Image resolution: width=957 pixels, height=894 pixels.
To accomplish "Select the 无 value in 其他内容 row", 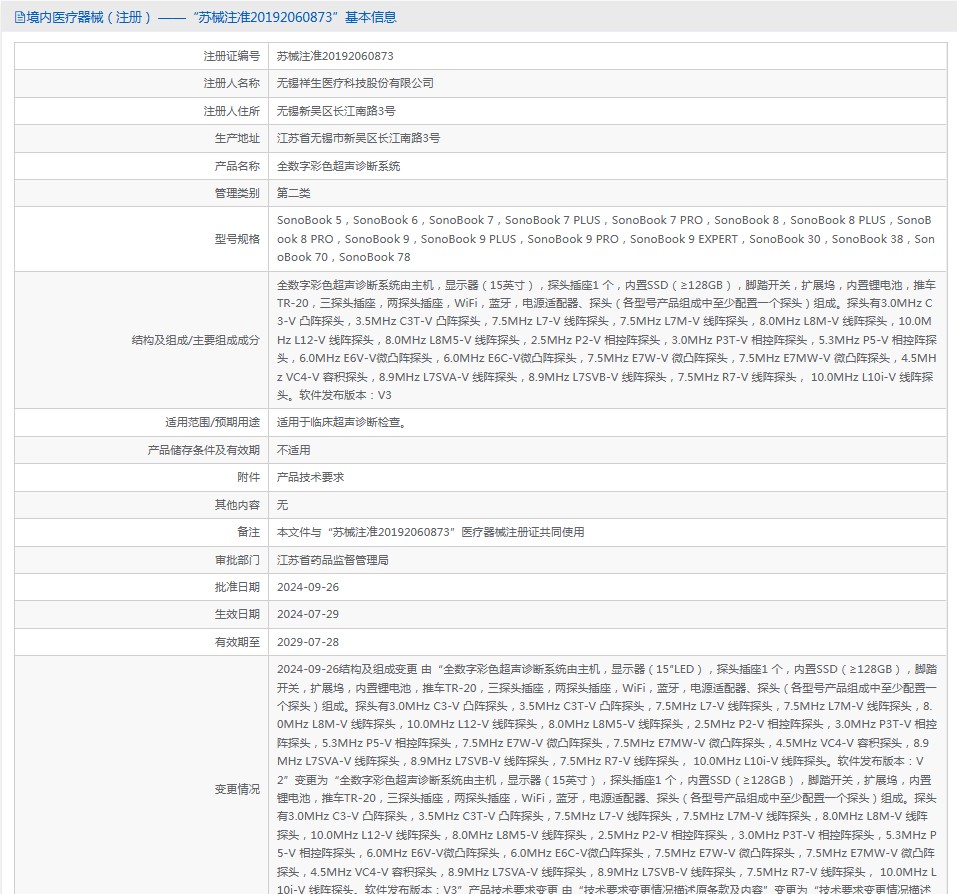I will pyautogui.click(x=282, y=505).
